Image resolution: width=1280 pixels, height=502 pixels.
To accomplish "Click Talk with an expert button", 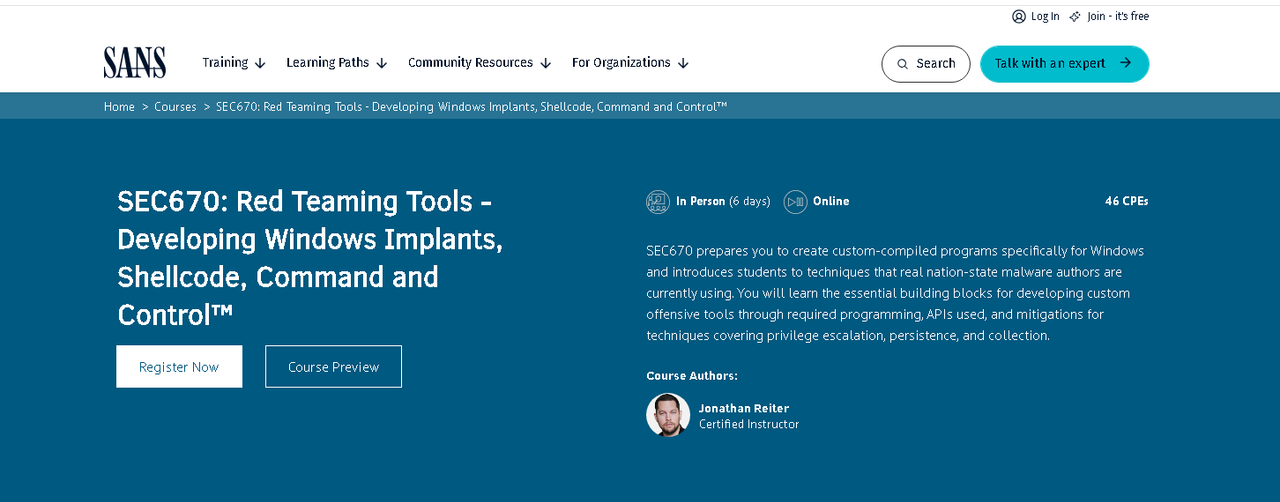I will click(1065, 64).
